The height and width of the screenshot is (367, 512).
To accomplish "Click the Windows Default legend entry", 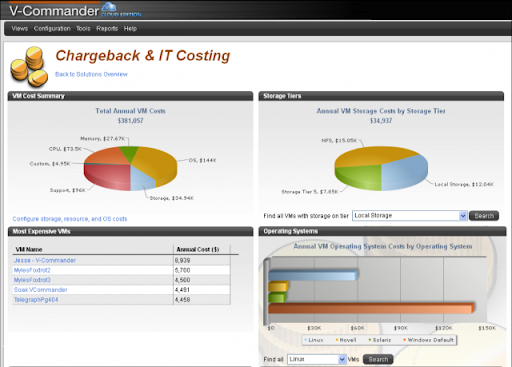I will pyautogui.click(x=428, y=340).
